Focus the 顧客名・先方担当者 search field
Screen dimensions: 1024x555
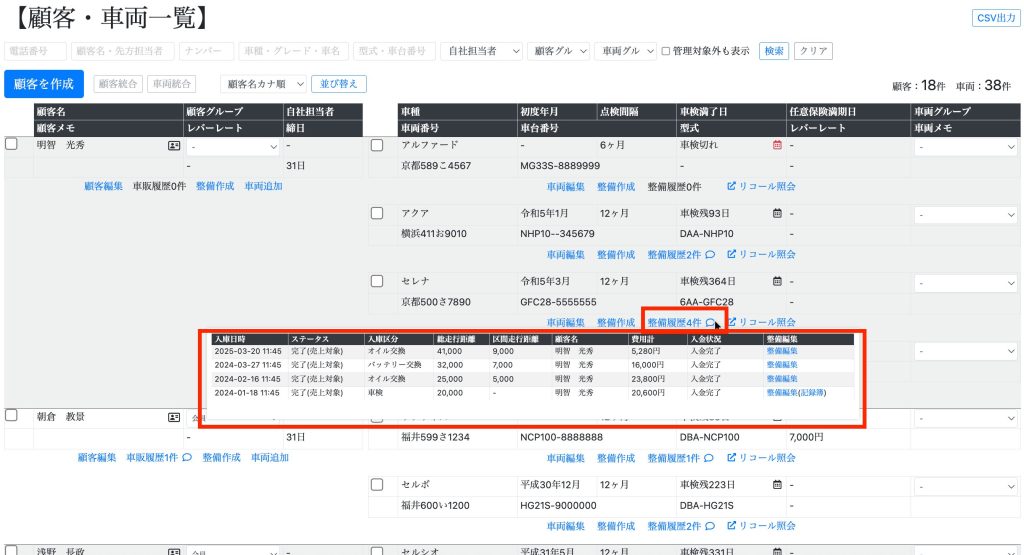tap(122, 51)
